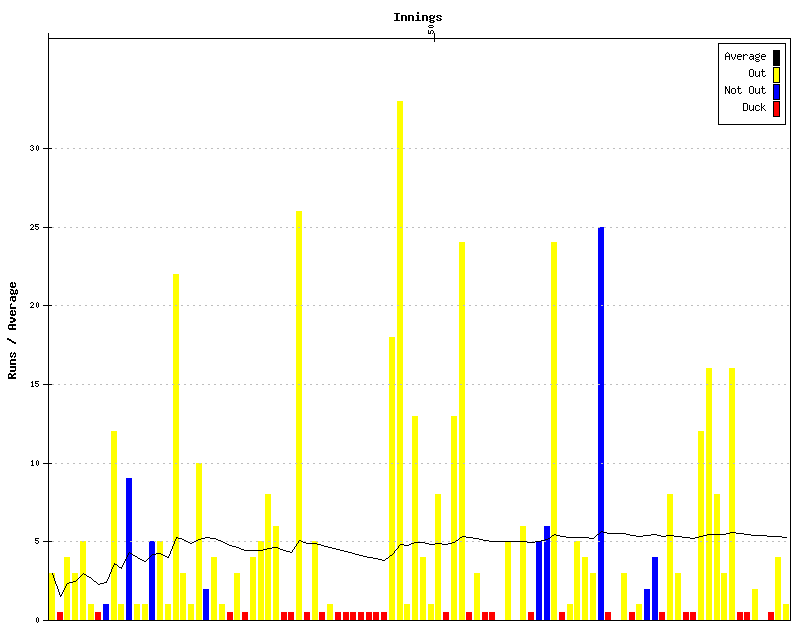This screenshot has width=800, height=640.
Task: Select the 'Duck' legend label
Action: click(754, 107)
